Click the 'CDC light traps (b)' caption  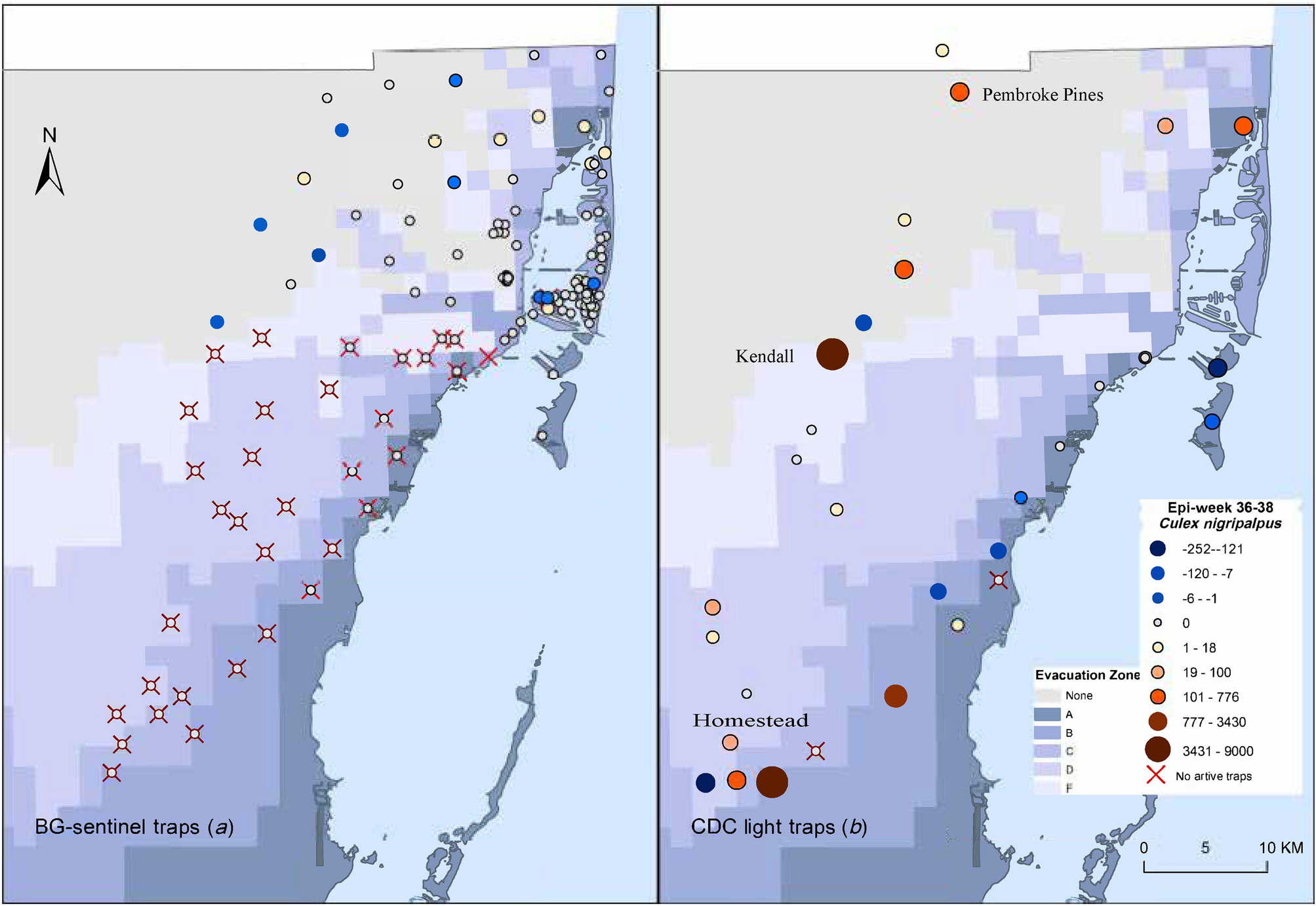779,827
